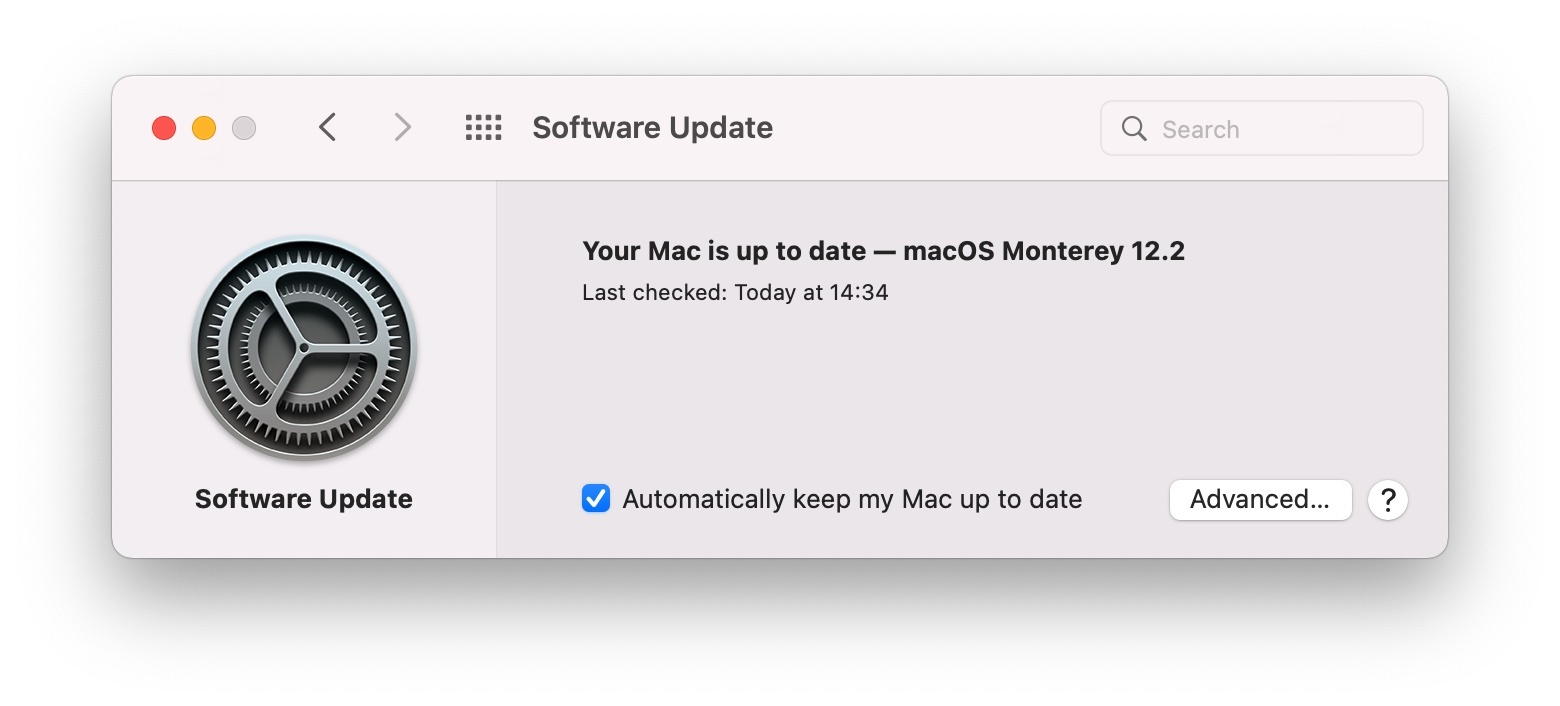The image size is (1560, 706).
Task: Close the window using the red button
Action: [x=164, y=128]
